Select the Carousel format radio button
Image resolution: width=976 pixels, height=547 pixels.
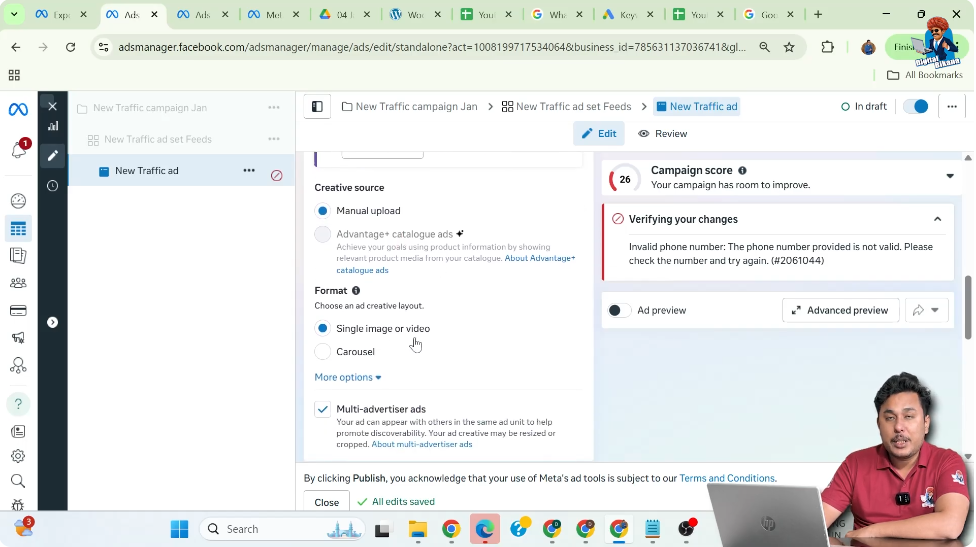[322, 352]
